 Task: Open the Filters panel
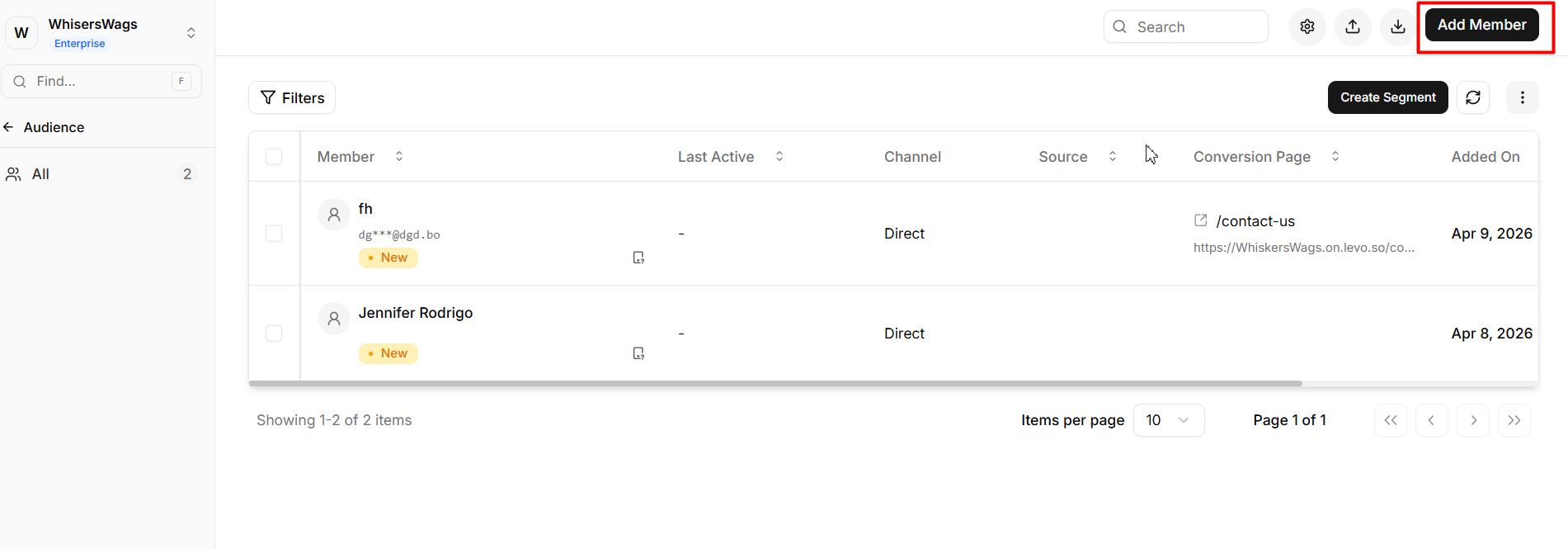(292, 97)
